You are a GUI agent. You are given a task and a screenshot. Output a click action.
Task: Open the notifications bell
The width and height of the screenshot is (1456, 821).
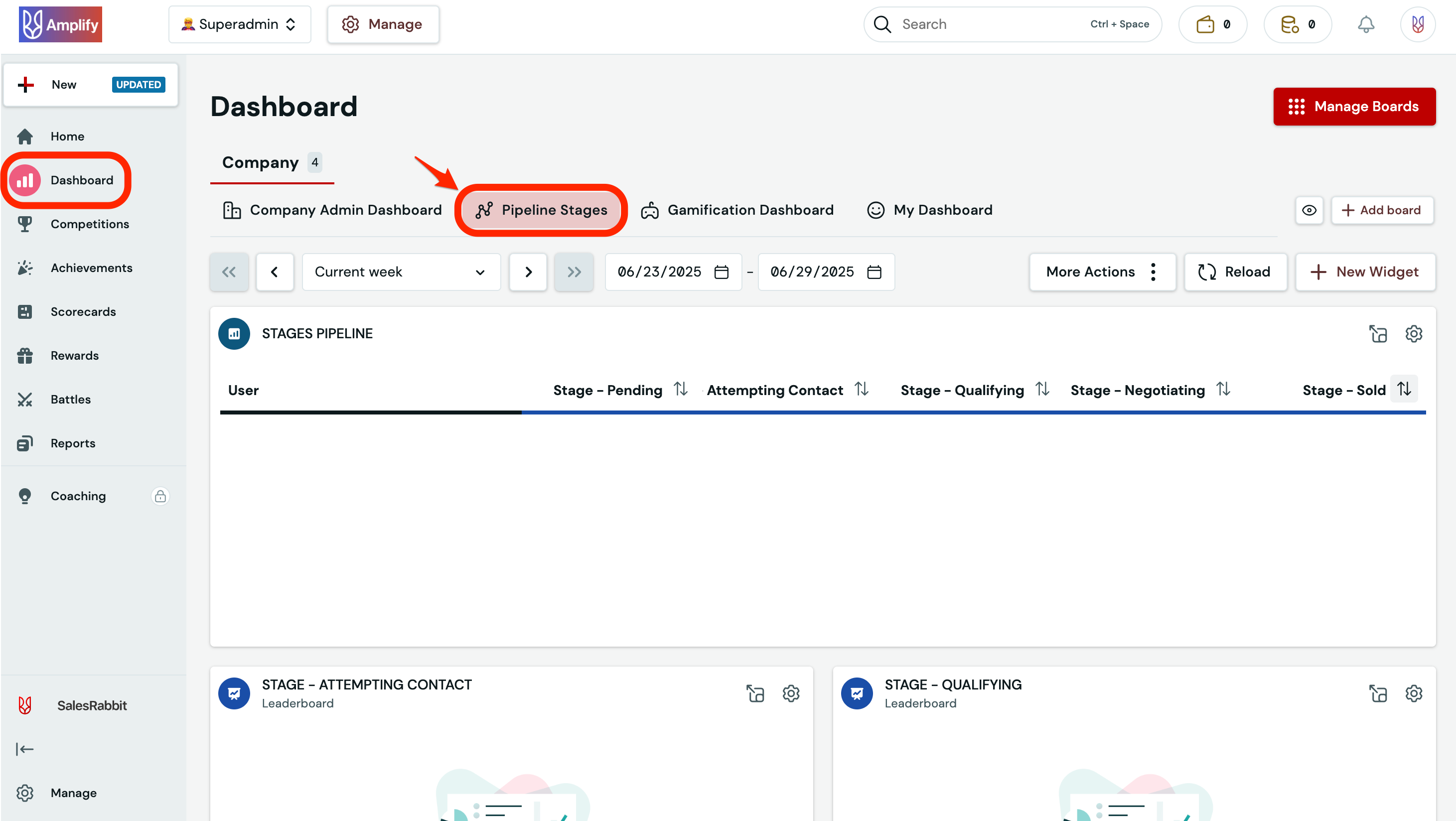point(1366,24)
